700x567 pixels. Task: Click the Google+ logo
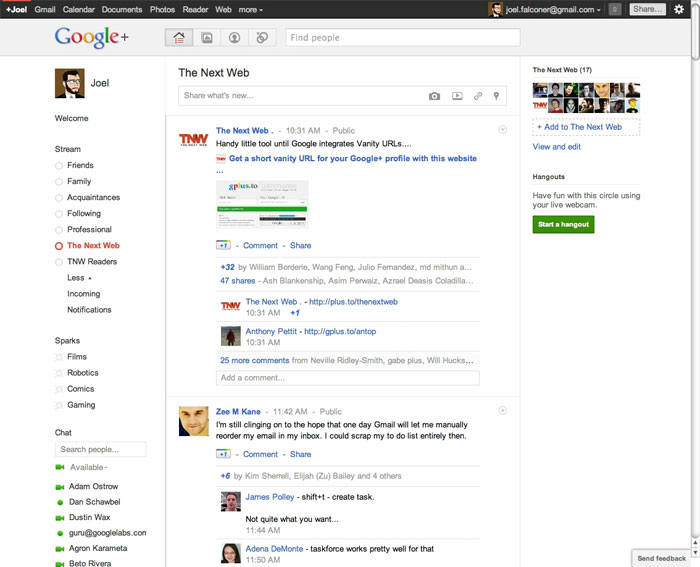pyautogui.click(x=92, y=37)
